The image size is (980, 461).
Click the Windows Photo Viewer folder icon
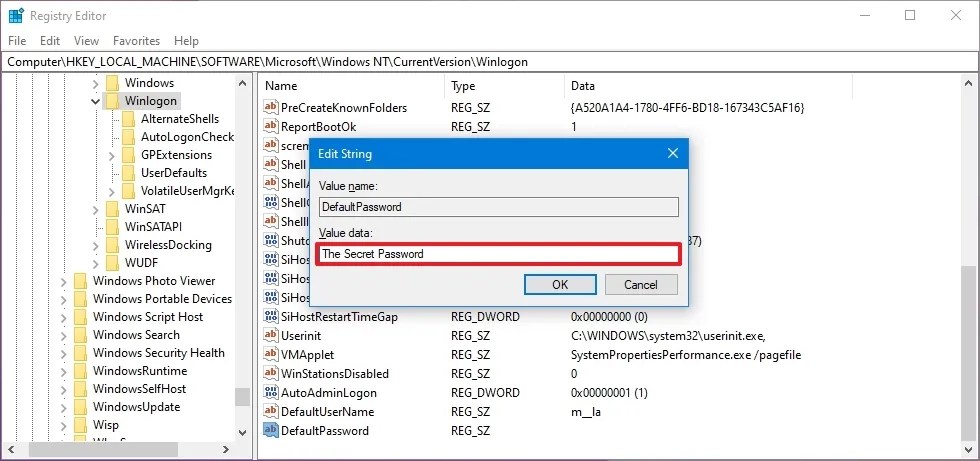point(80,280)
